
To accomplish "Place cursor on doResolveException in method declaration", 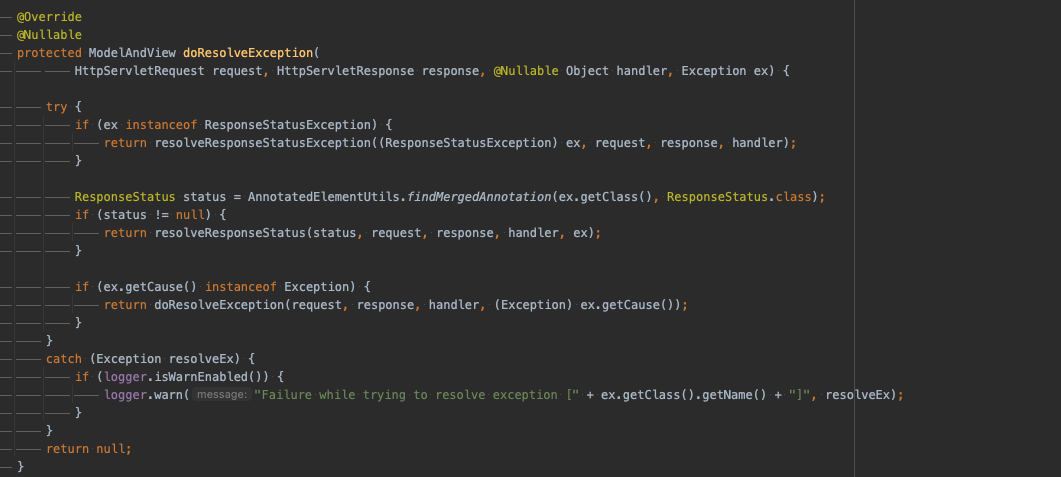I will pyautogui.click(x=248, y=53).
